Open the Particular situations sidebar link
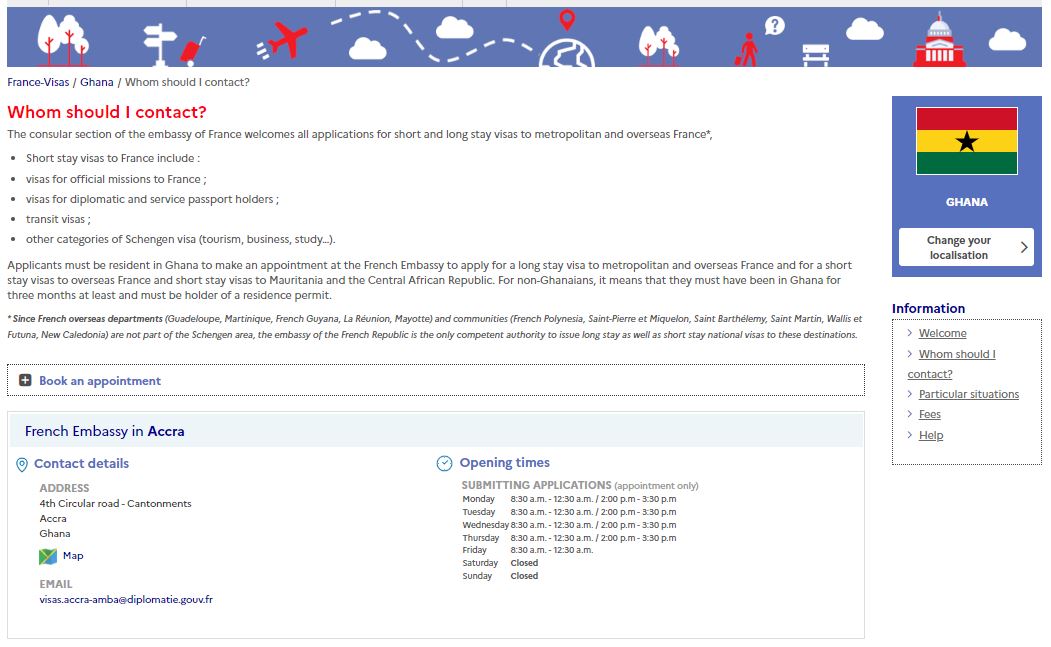The image size is (1051, 647). coord(969,394)
